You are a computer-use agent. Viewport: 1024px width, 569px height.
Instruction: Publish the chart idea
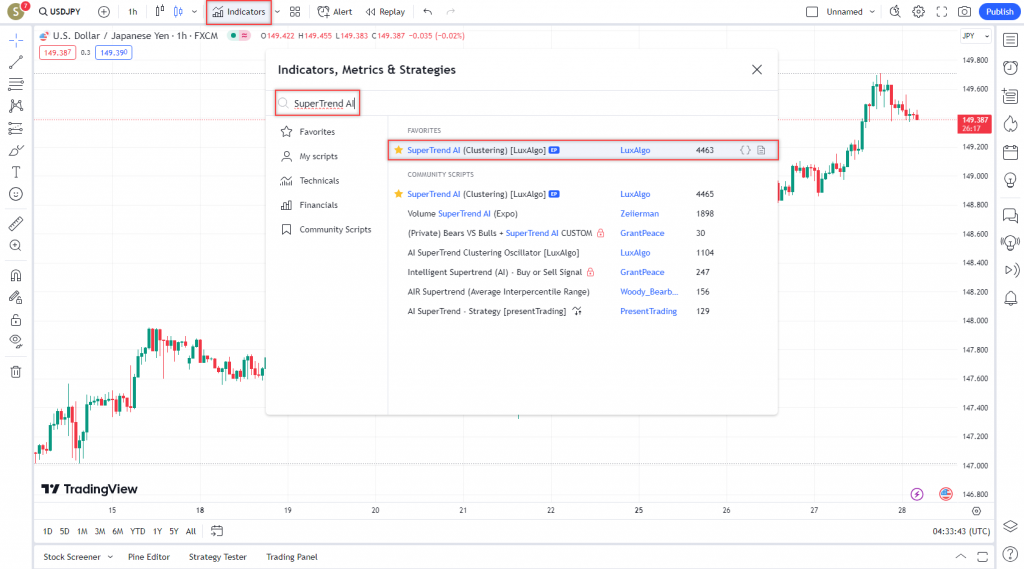999,12
